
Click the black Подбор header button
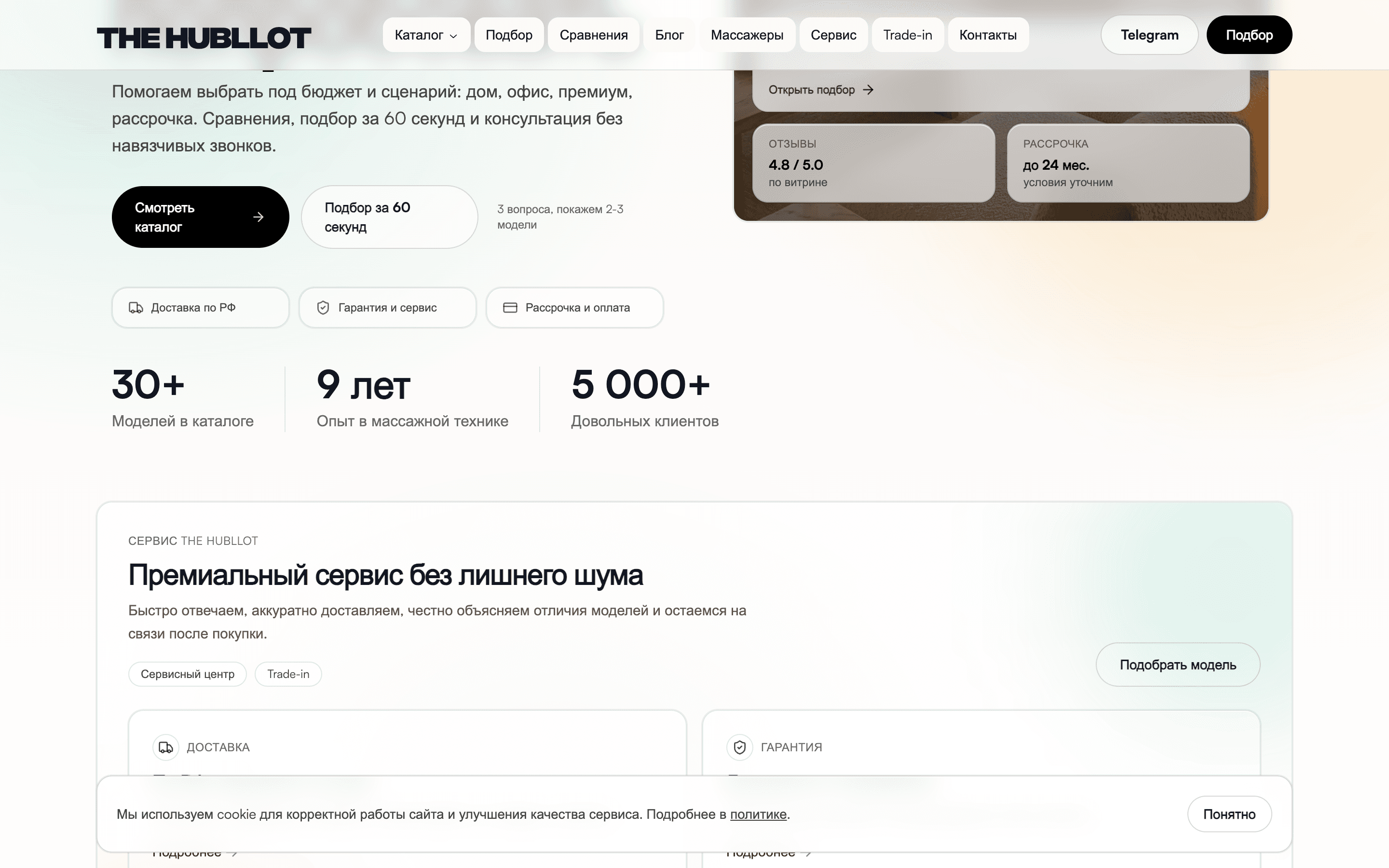[x=1249, y=35]
